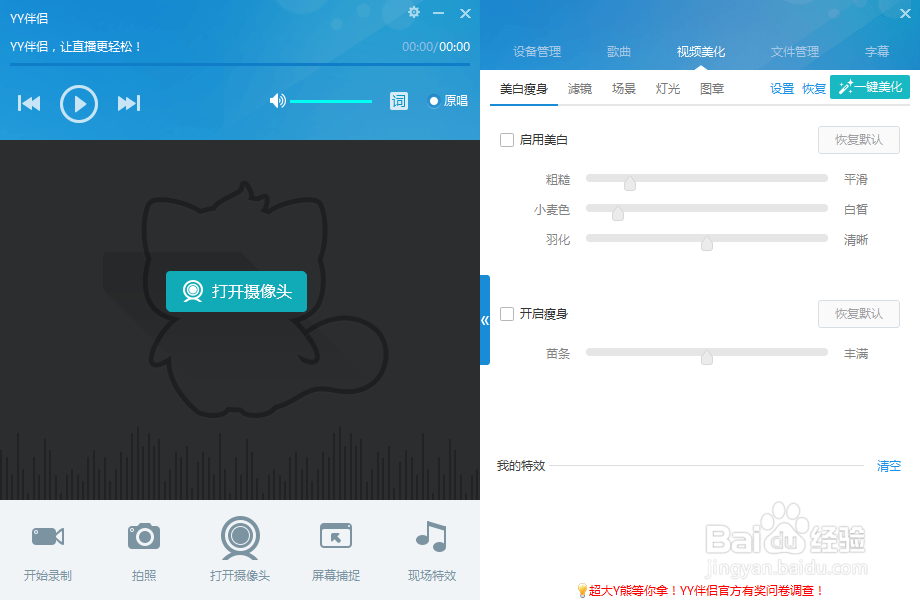This screenshot has height=600, width=920.
Task: Switch to the 图章 sub-tab
Action: (x=712, y=89)
